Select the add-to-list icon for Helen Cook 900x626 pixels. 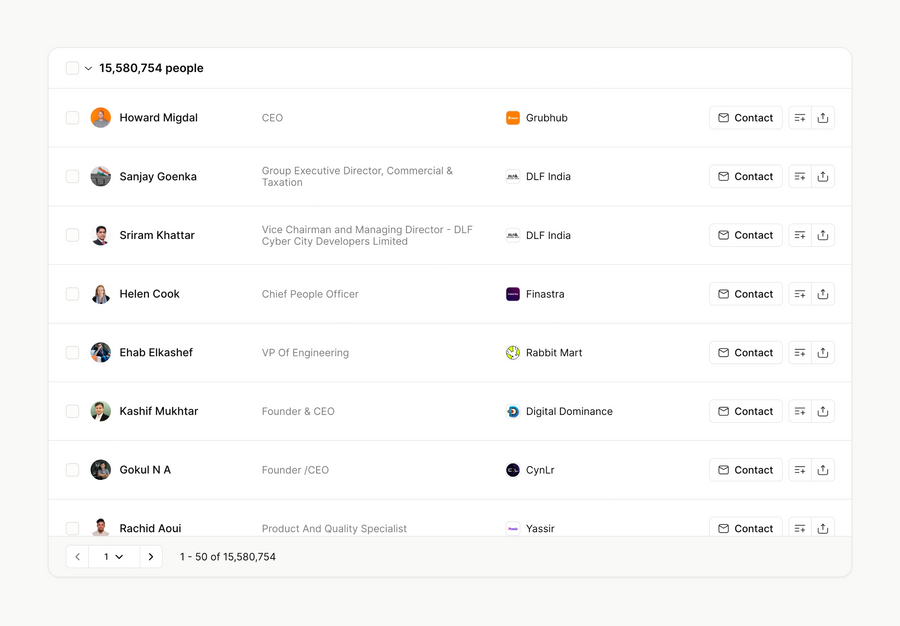[799, 293]
